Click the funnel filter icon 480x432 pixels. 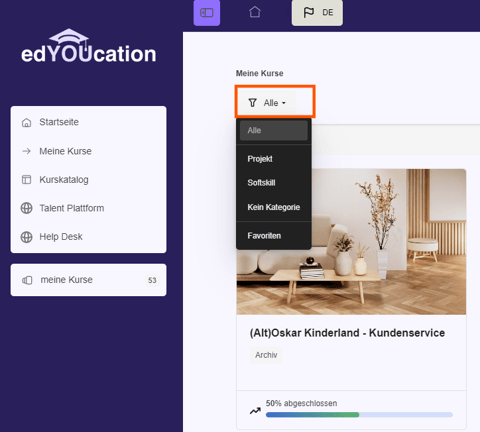(x=252, y=103)
